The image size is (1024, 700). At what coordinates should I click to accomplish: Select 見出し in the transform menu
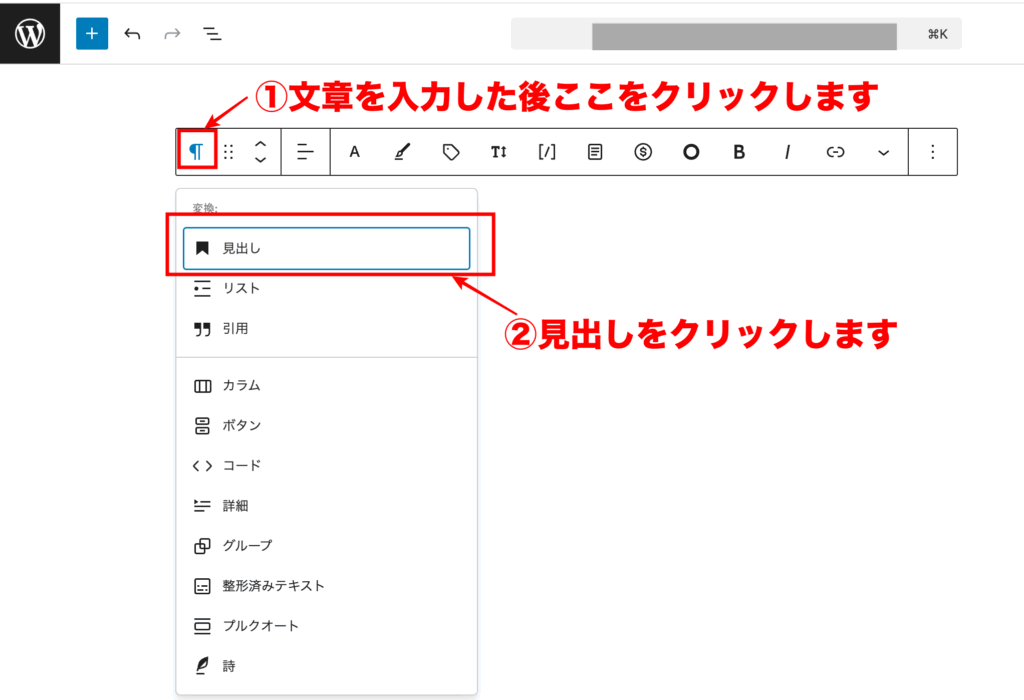pos(326,248)
